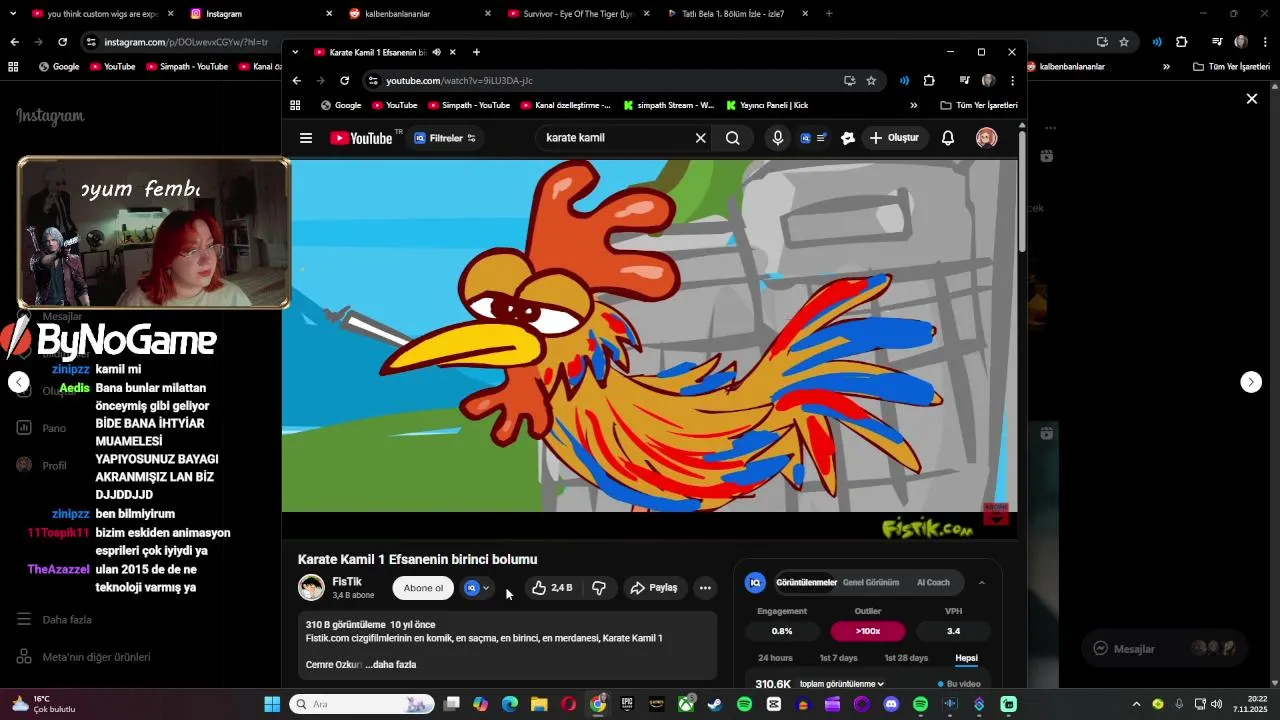Share the video with Paylaş button
The image size is (1280, 720).
coord(654,588)
